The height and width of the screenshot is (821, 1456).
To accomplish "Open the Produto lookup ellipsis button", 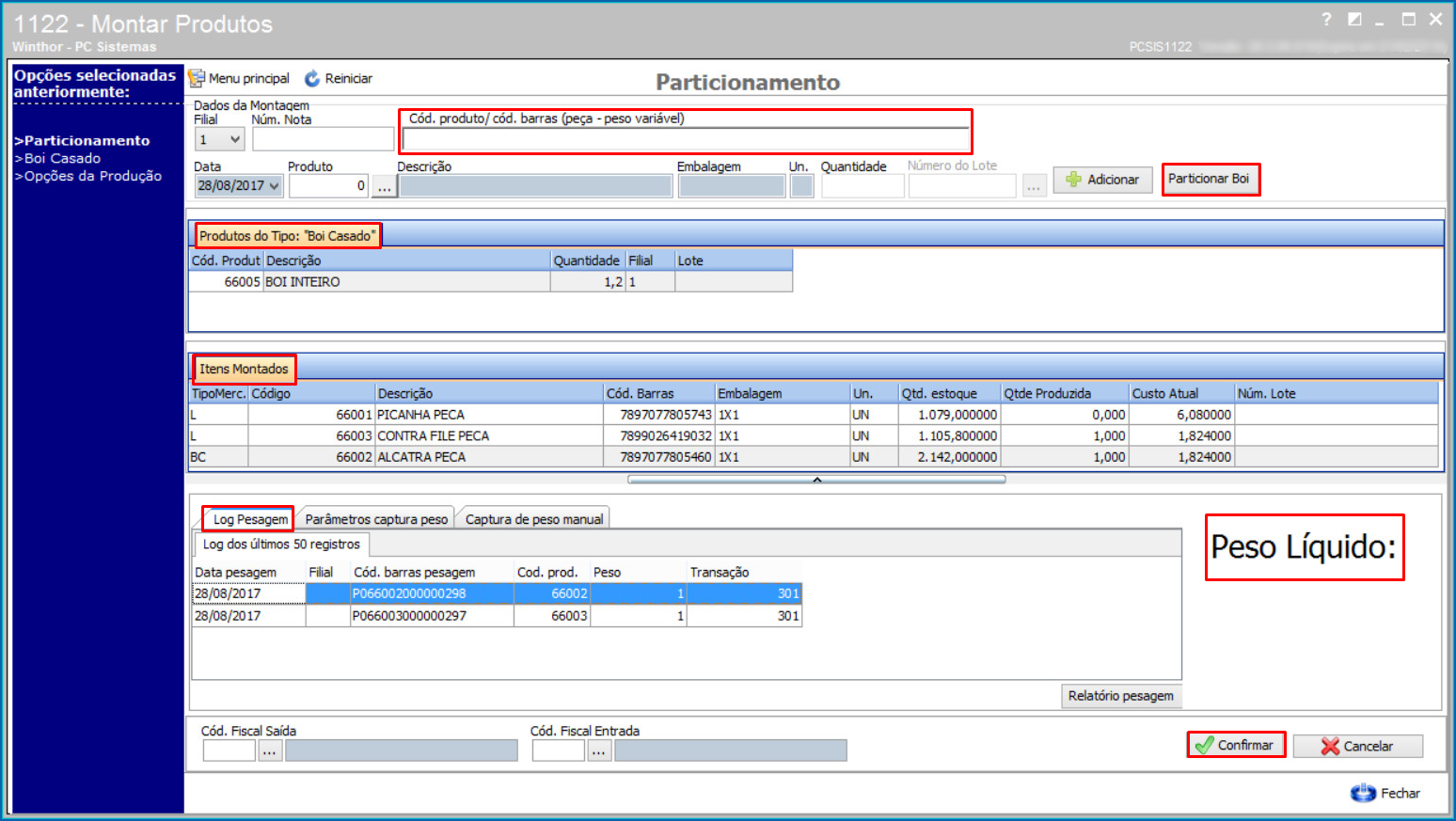I will pyautogui.click(x=384, y=186).
